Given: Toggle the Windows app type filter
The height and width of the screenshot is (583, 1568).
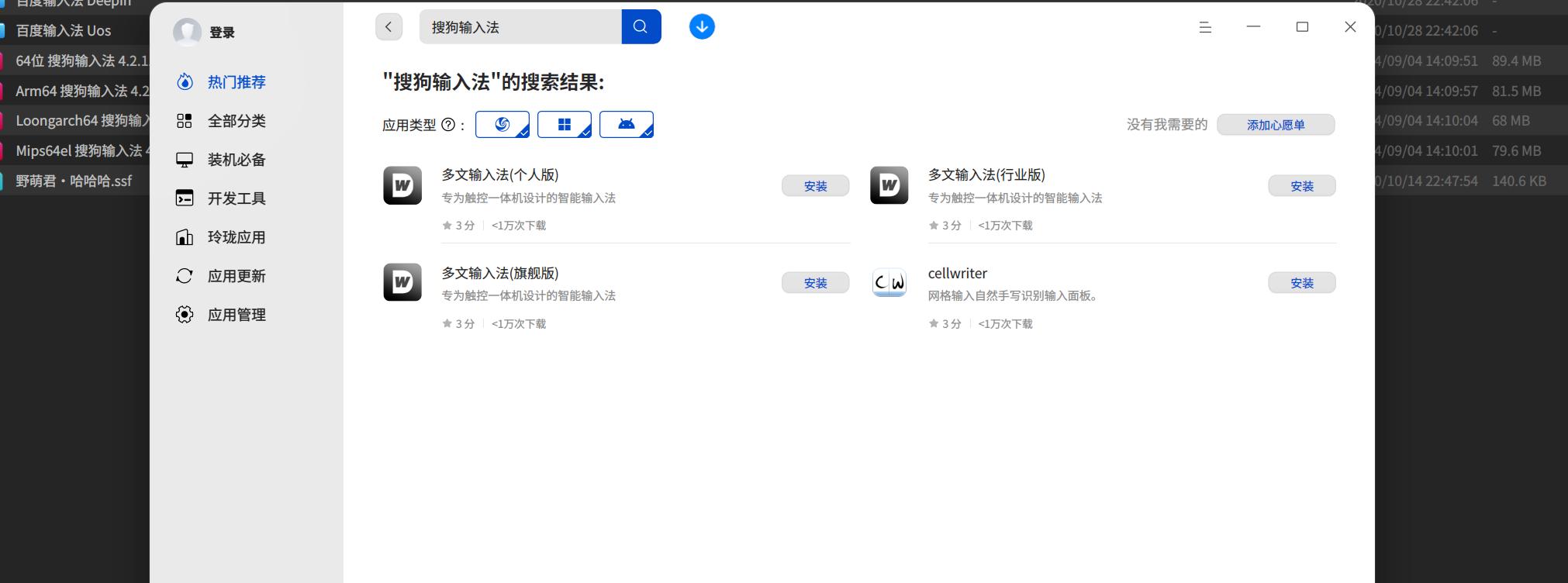Looking at the screenshot, I should (565, 124).
